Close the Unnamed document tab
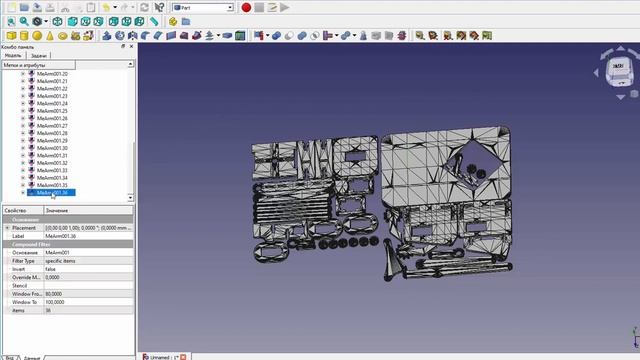This screenshot has width=640, height=360. pos(183,357)
